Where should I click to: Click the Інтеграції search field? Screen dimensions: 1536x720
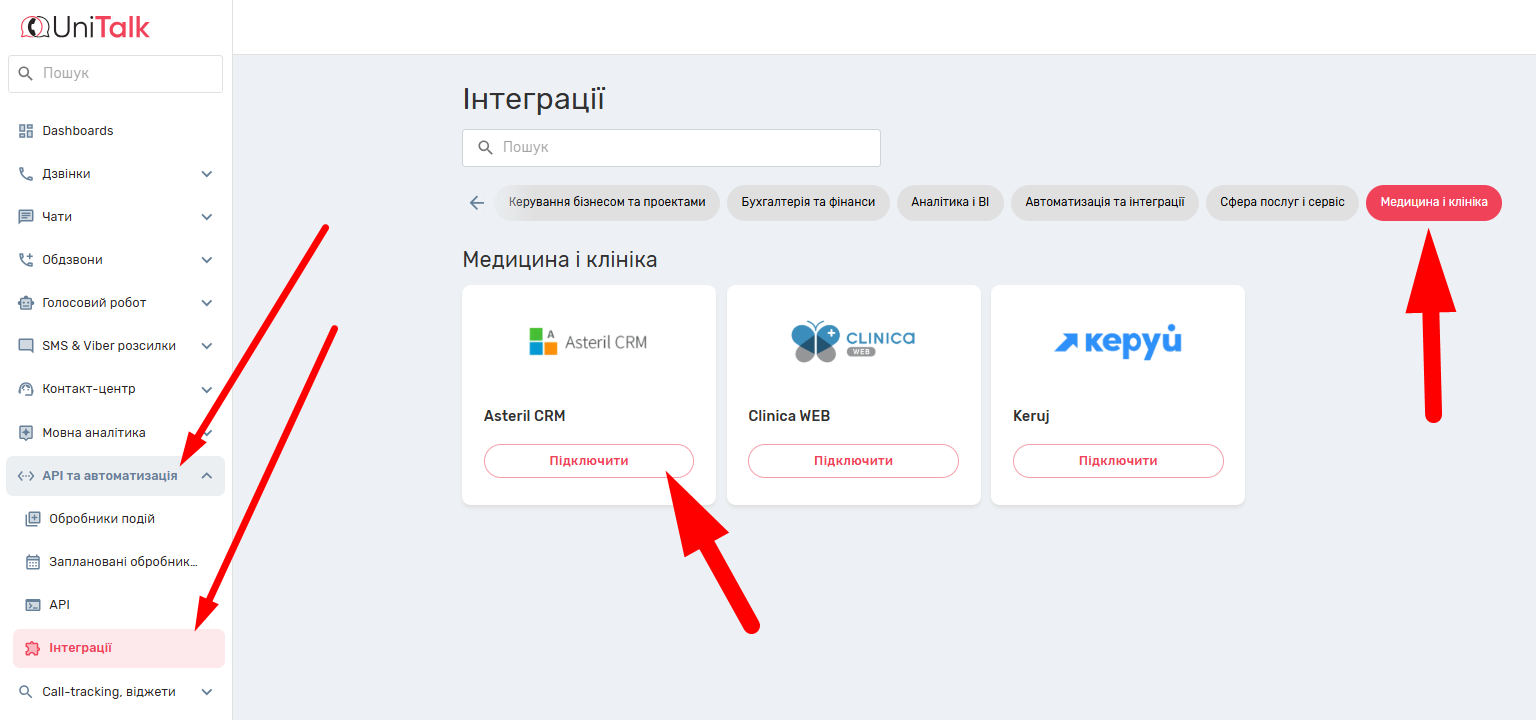671,147
